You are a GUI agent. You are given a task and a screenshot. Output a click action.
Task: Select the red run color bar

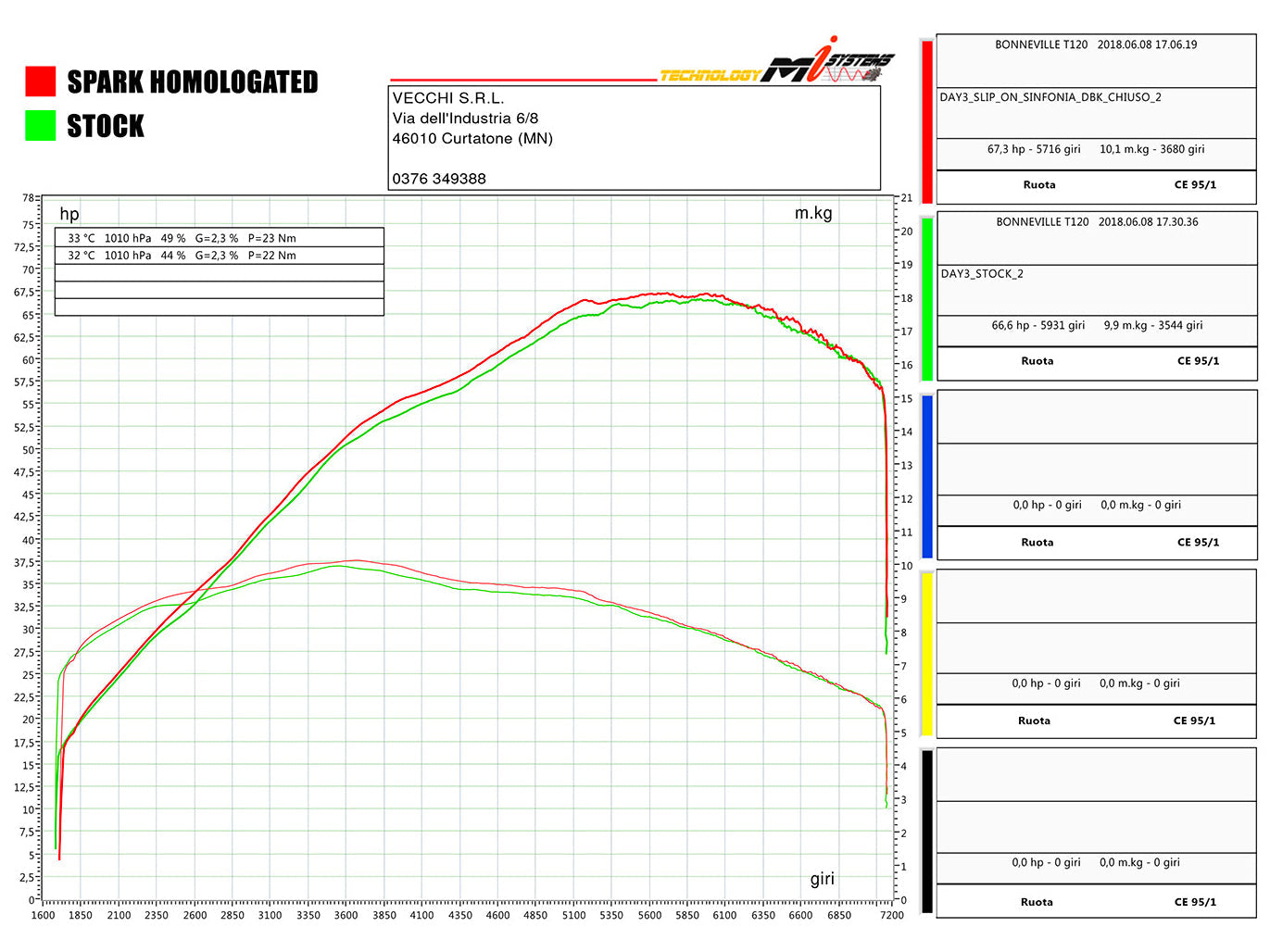927,121
